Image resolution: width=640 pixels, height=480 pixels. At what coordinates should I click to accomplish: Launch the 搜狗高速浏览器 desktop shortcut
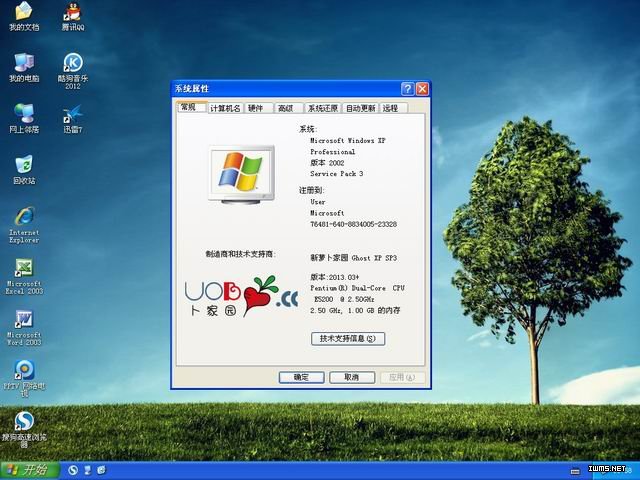[x=24, y=429]
